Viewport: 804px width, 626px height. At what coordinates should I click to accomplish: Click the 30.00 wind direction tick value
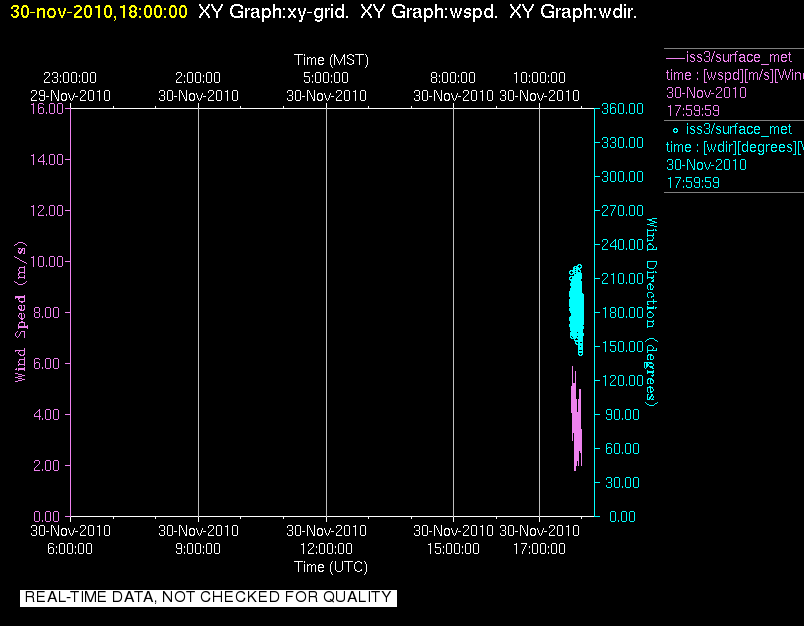pos(622,482)
